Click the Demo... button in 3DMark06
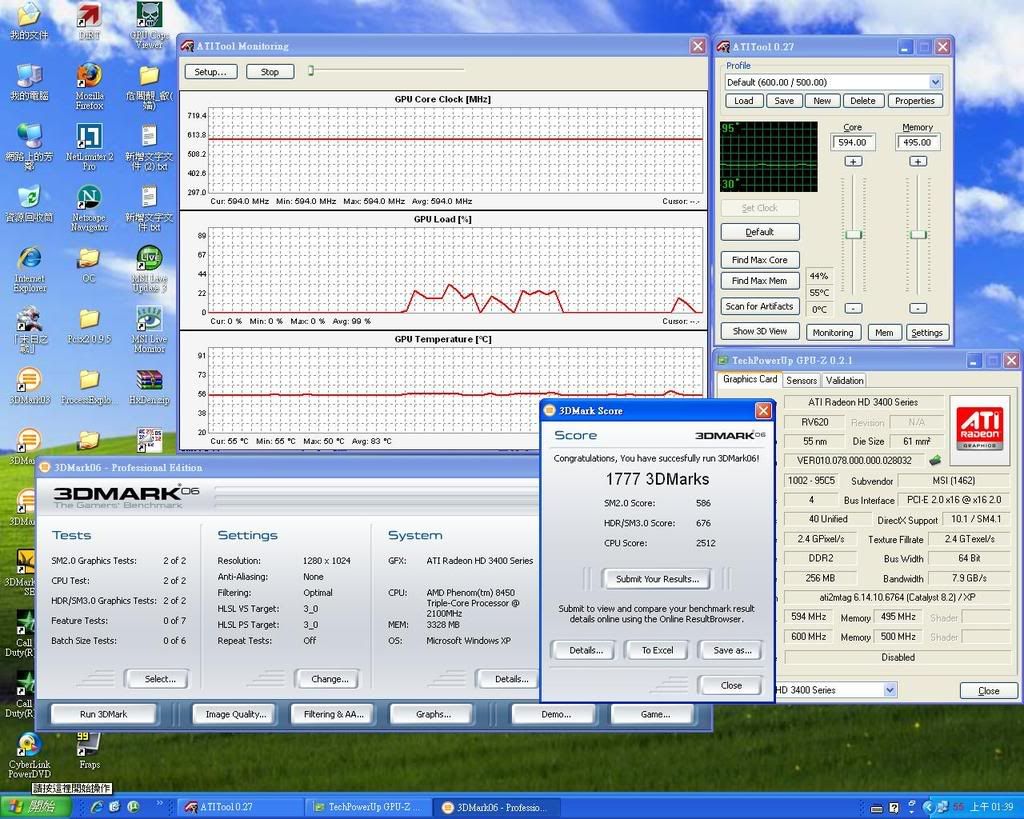This screenshot has height=819, width=1024. (556, 714)
